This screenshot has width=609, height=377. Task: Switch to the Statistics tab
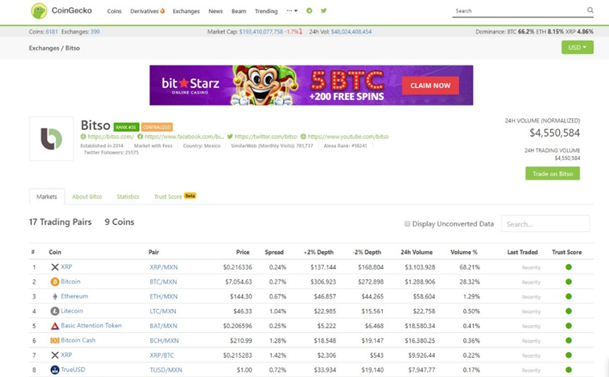128,196
